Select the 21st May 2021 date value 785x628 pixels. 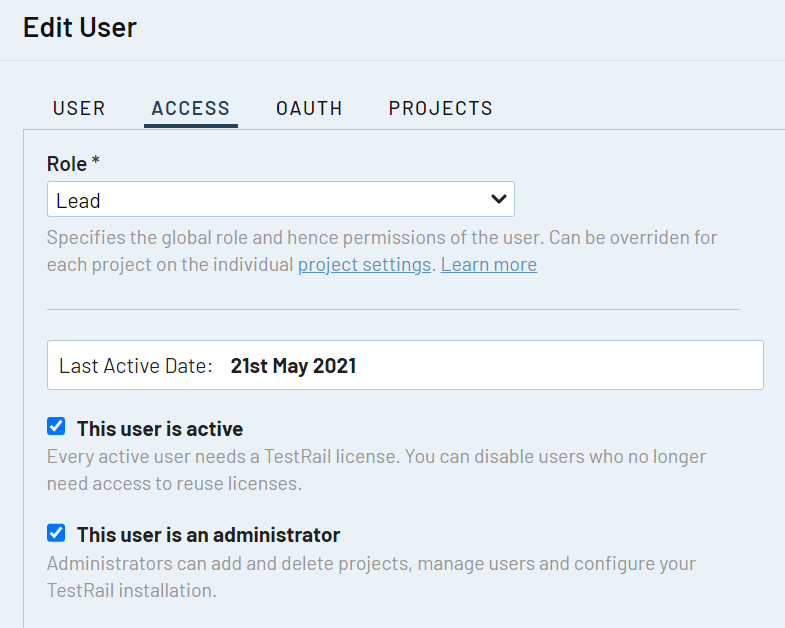[x=293, y=366]
